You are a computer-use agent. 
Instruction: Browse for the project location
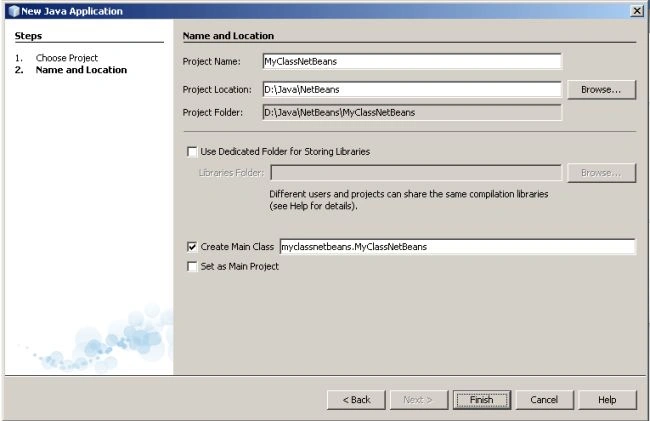[601, 90]
